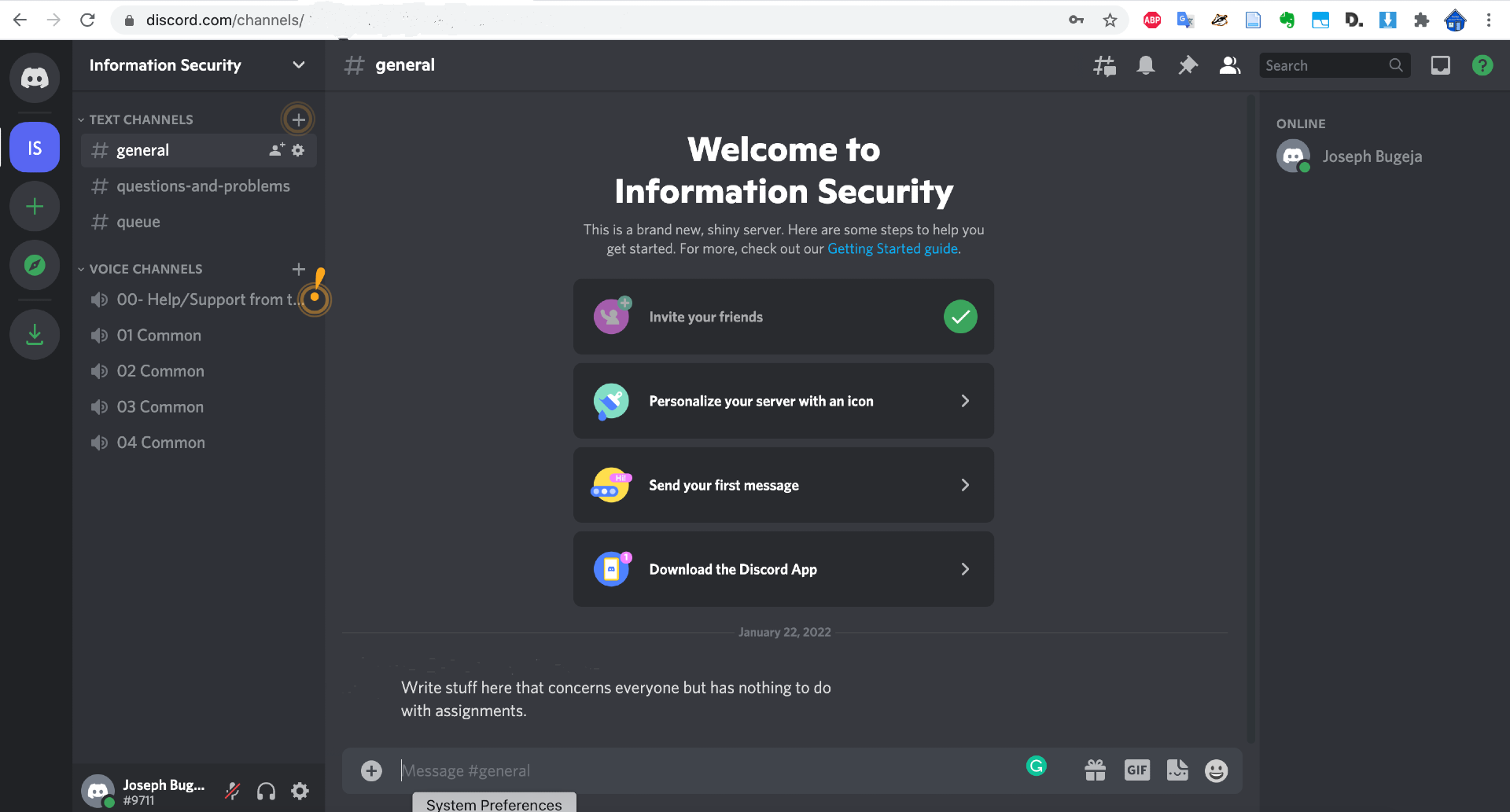Toggle microphone mute in user panel
Viewport: 1510px width, 812px height.
pos(233,791)
